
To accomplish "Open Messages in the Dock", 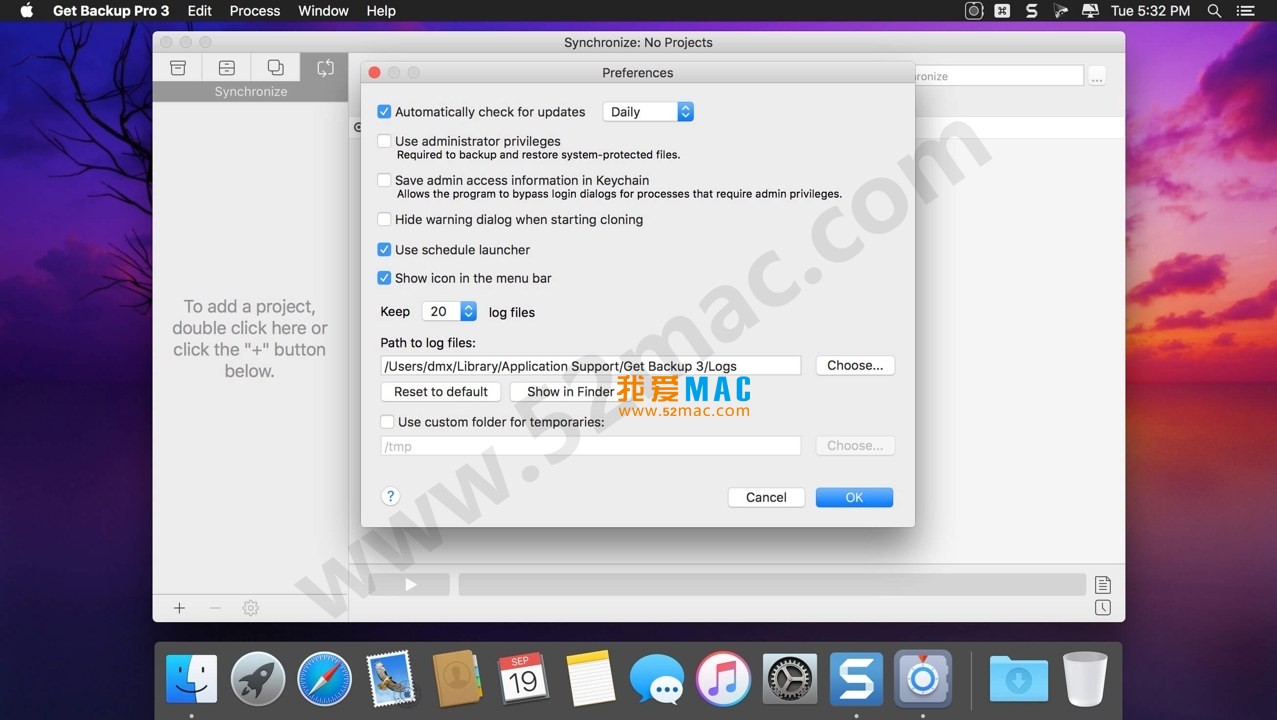I will tap(656, 679).
